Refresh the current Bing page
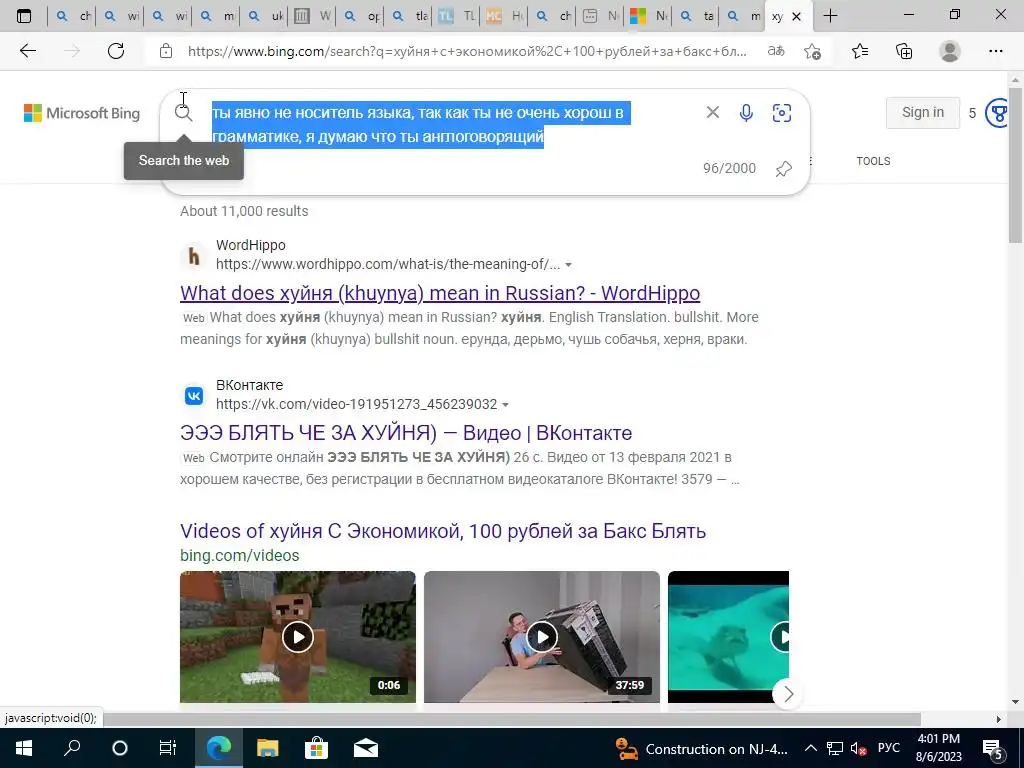Viewport: 1024px width, 768px height. 116,51
